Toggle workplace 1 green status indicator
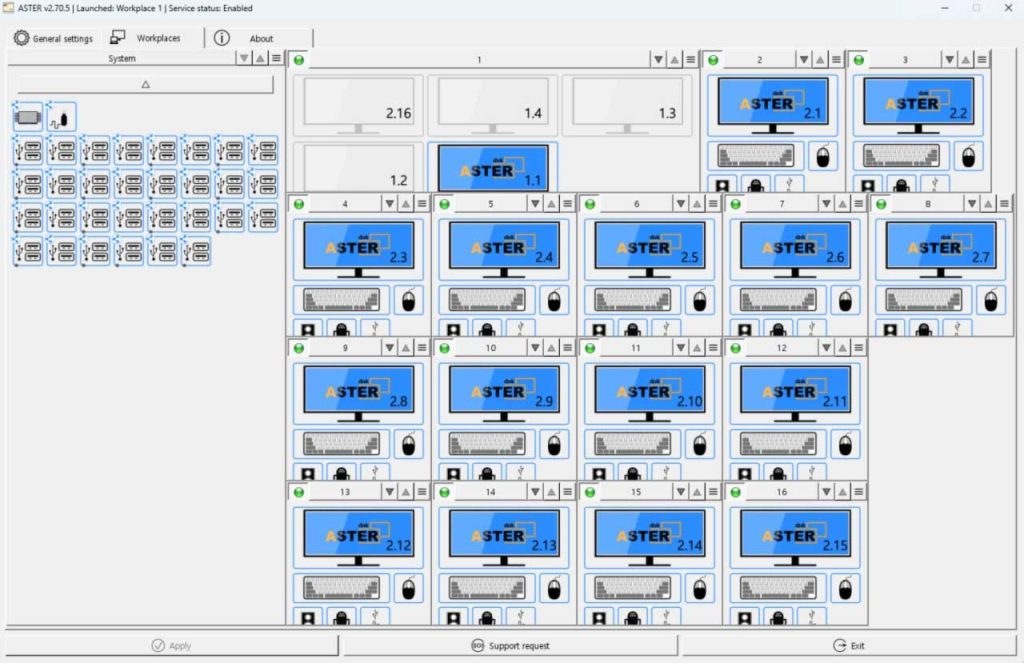The height and width of the screenshot is (663, 1024). 299,60
